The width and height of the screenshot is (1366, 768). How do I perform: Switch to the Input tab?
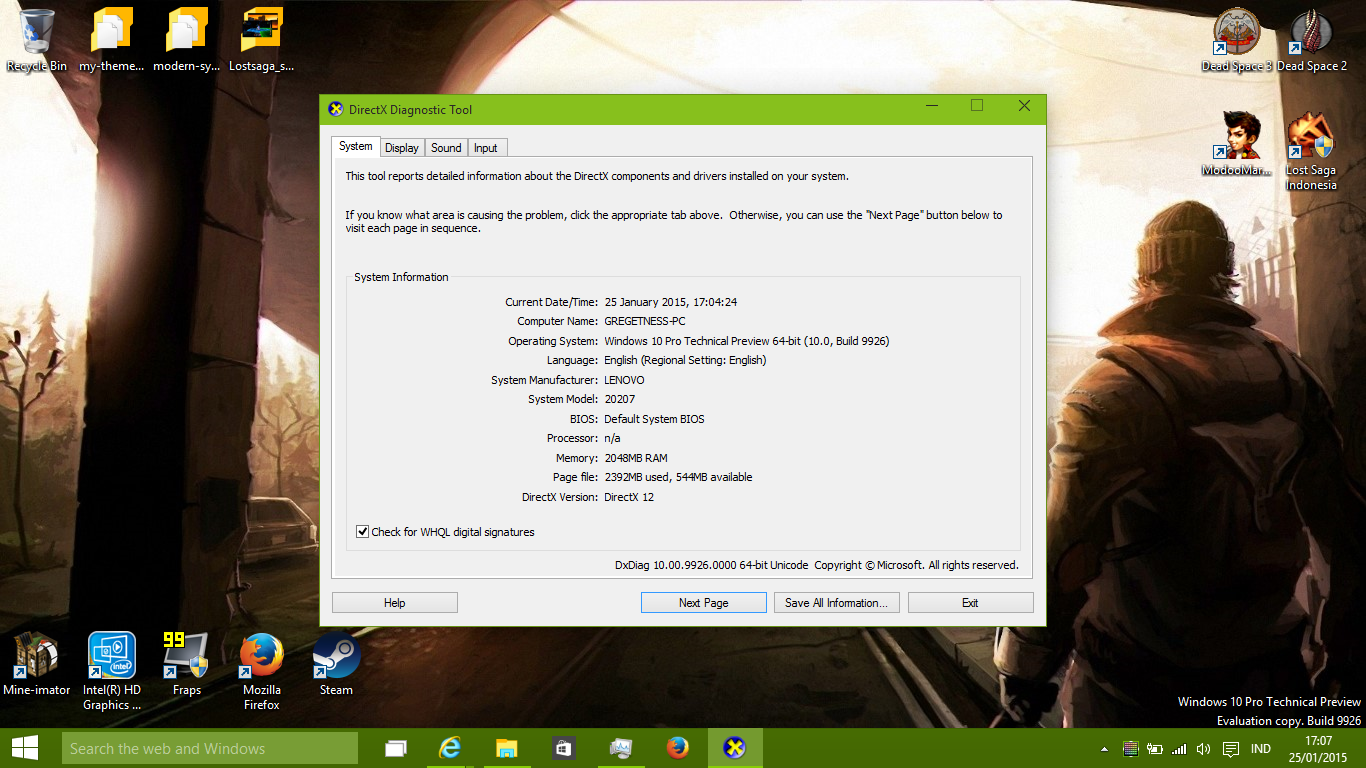click(486, 148)
